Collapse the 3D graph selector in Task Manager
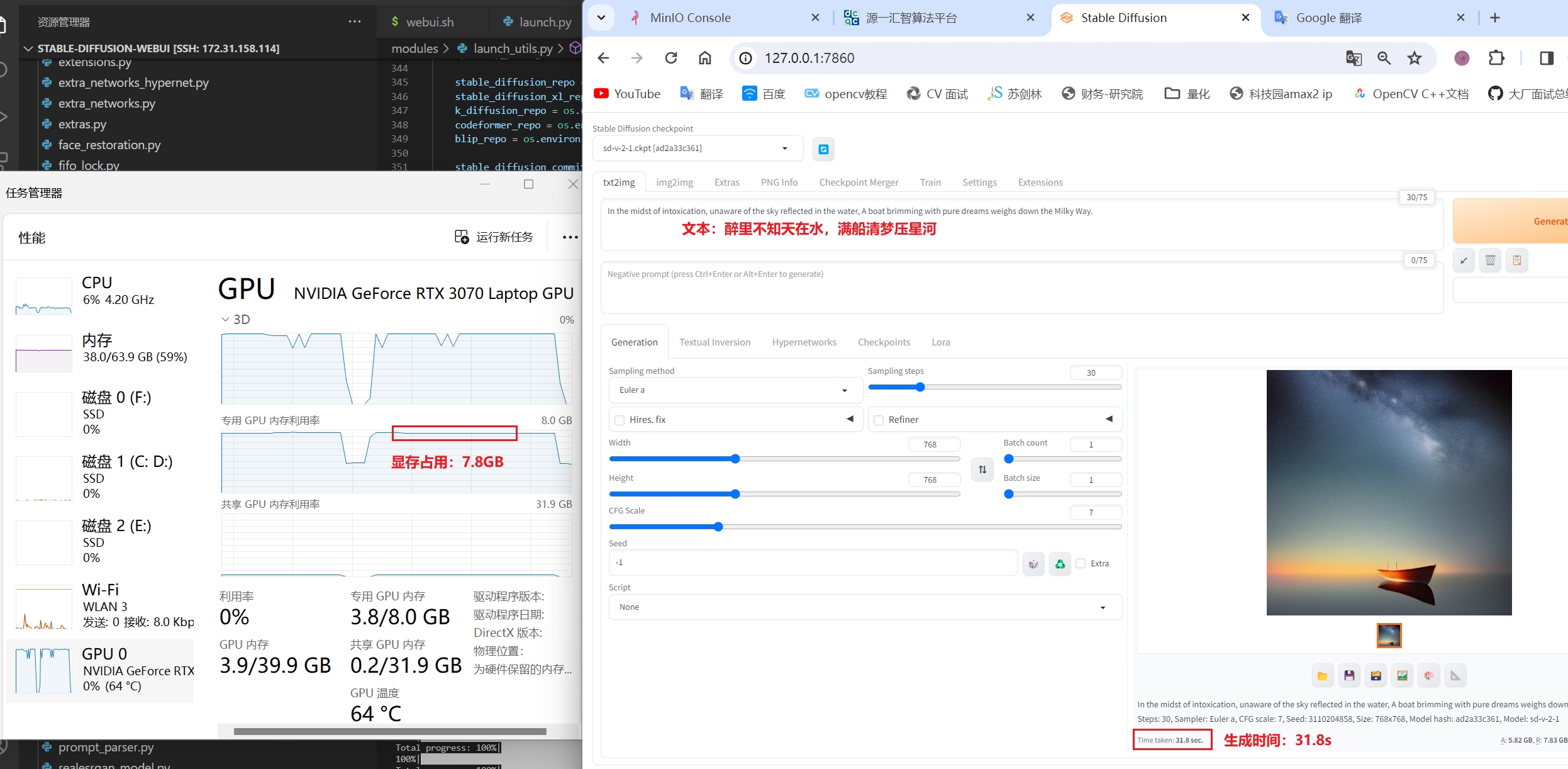The height and width of the screenshot is (769, 1568). pyautogui.click(x=225, y=320)
